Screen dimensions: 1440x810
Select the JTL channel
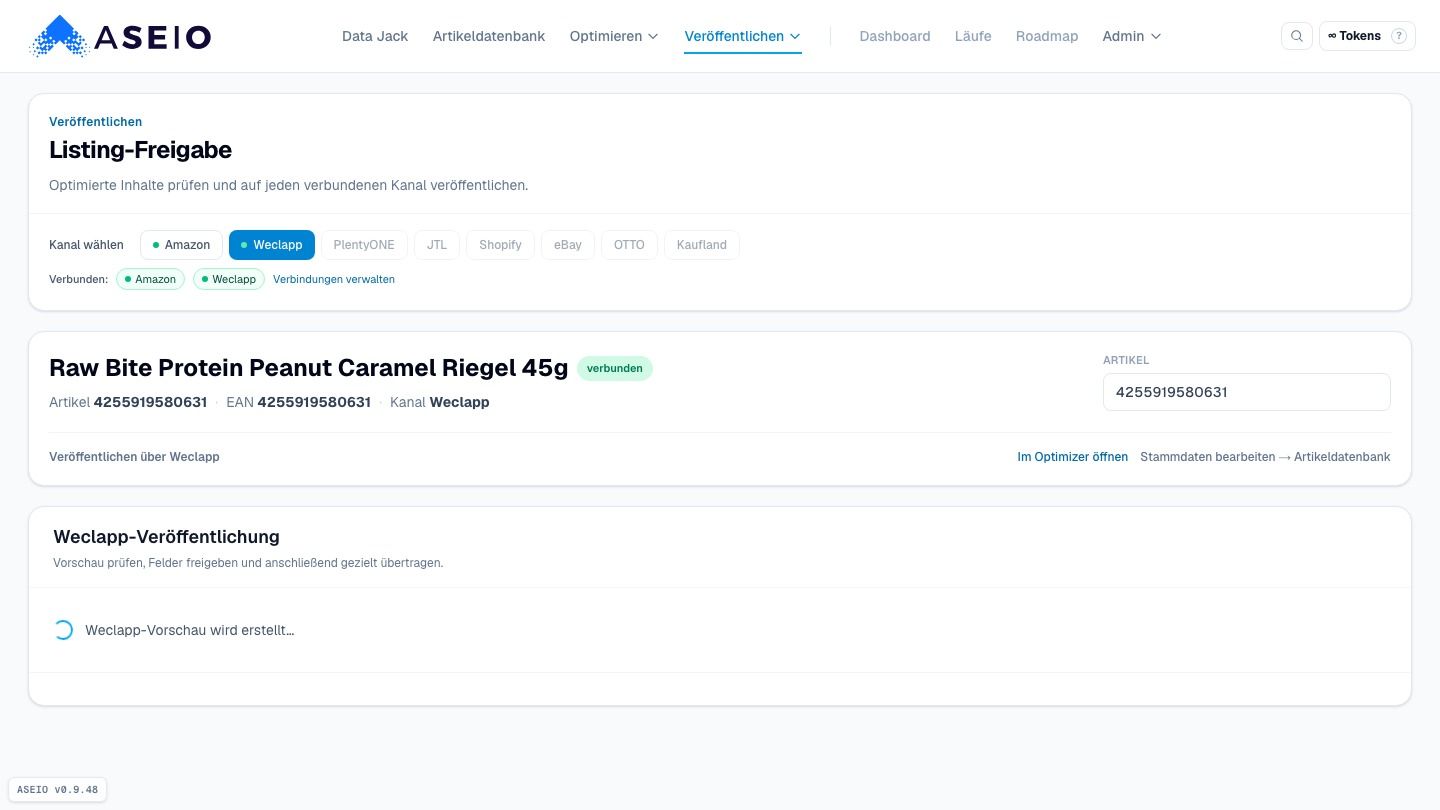(437, 245)
